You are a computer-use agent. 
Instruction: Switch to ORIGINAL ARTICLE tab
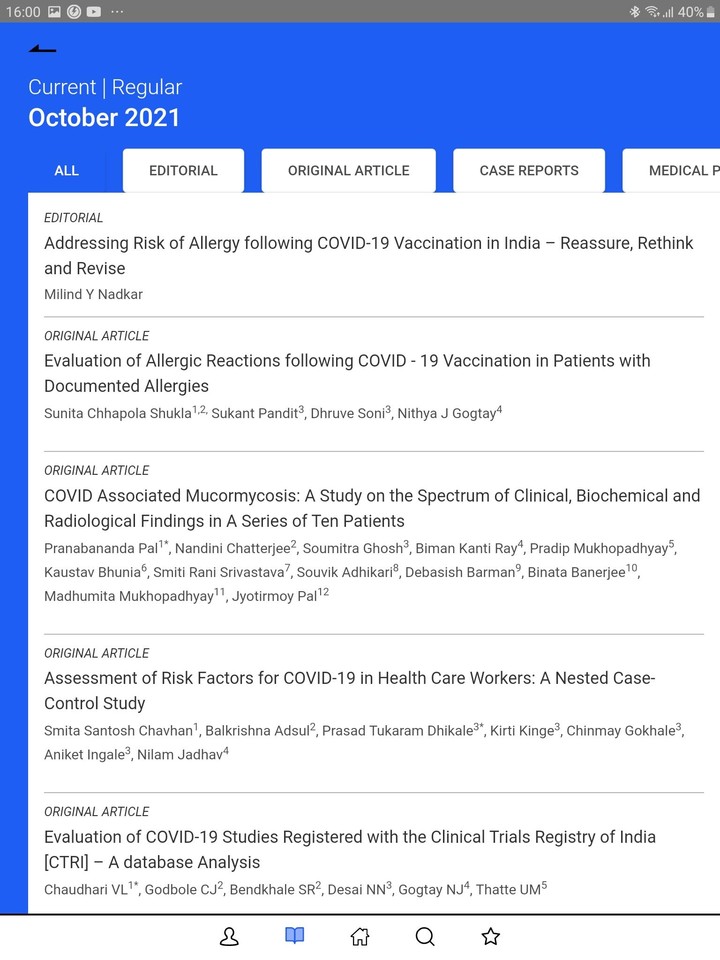click(x=348, y=170)
